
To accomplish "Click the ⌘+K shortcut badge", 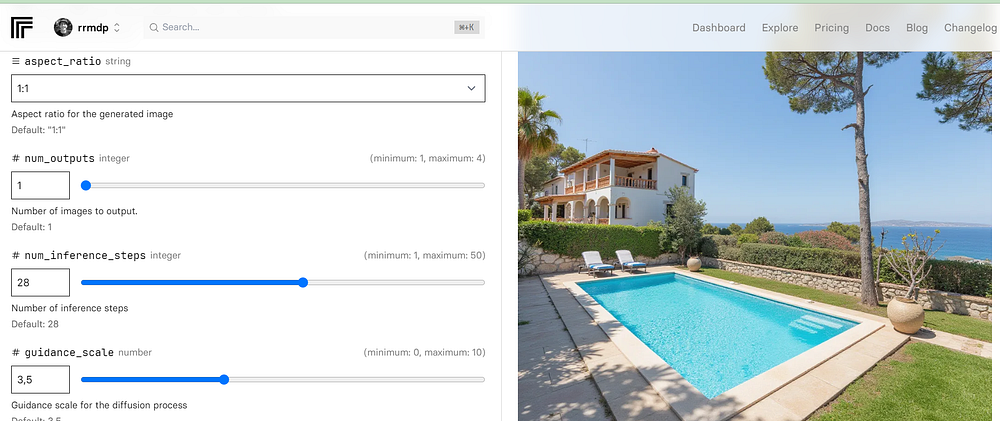I will click(466, 27).
